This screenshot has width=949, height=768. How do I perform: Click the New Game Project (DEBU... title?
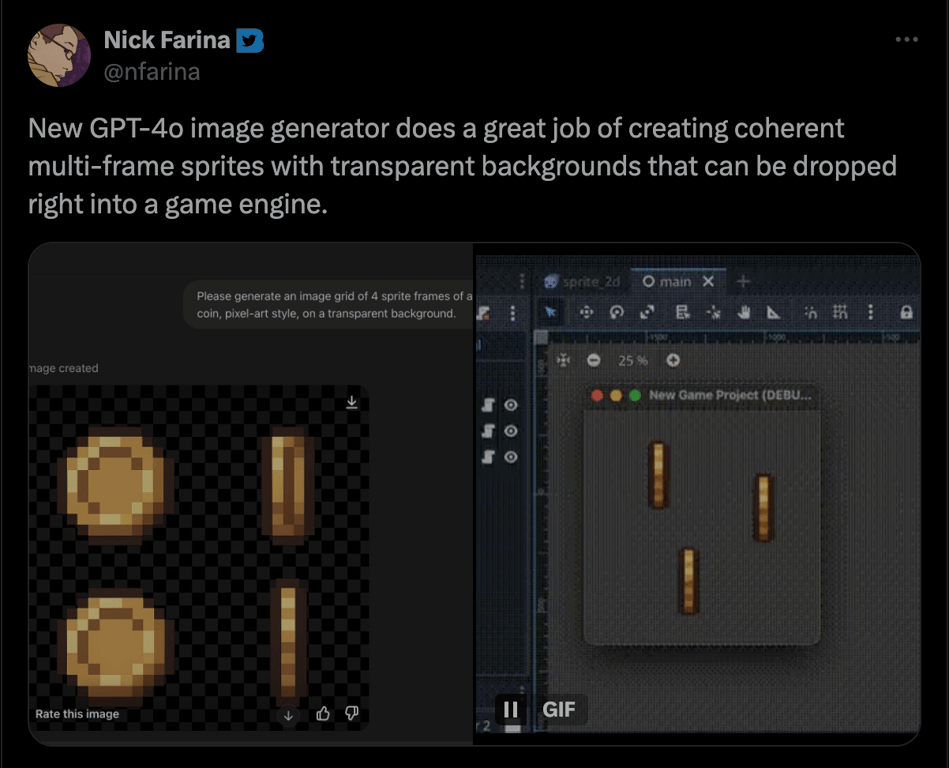[730, 395]
